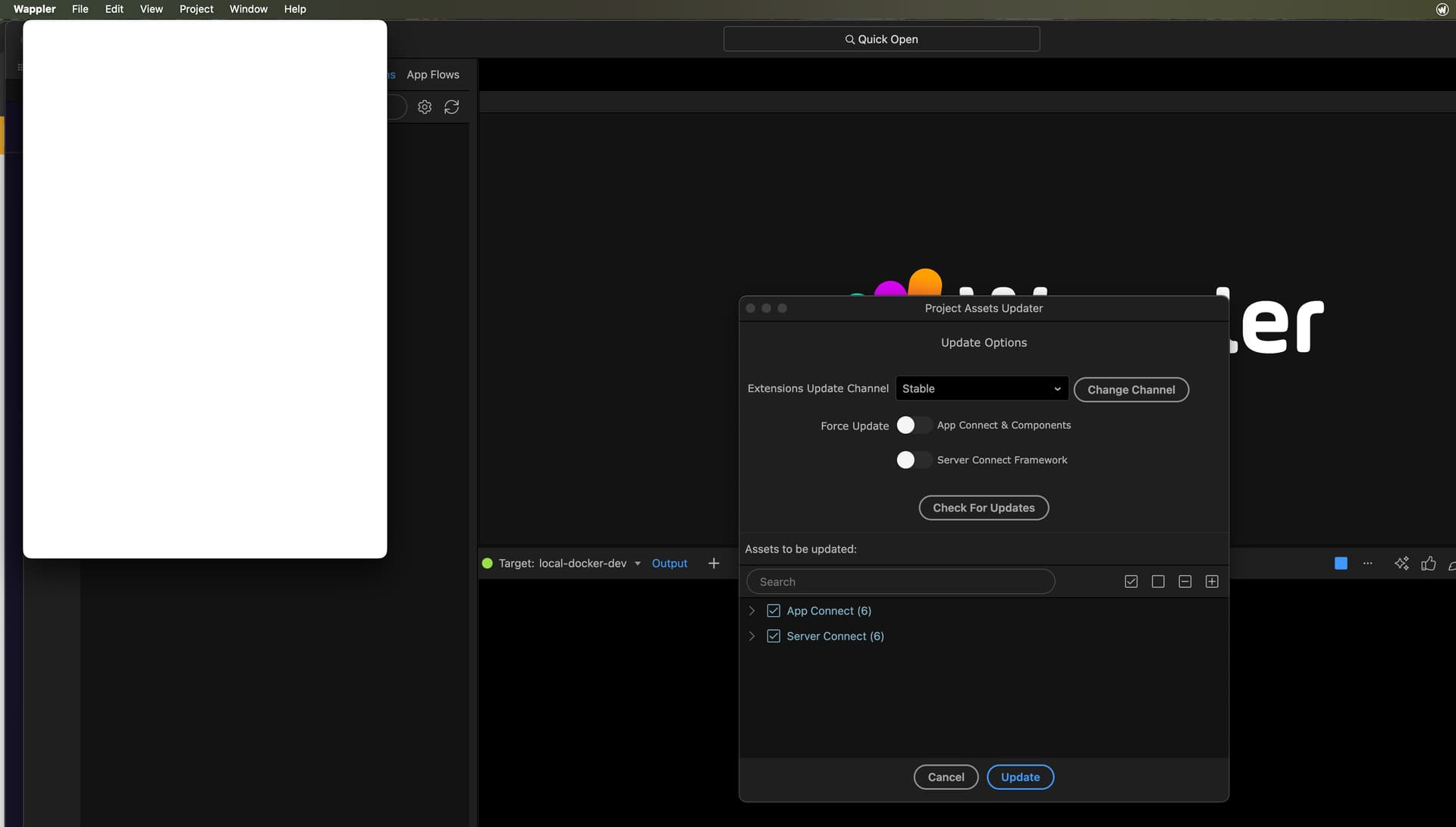Open the three-dots more menu in the output panel
1456x827 pixels.
pos(1367,563)
